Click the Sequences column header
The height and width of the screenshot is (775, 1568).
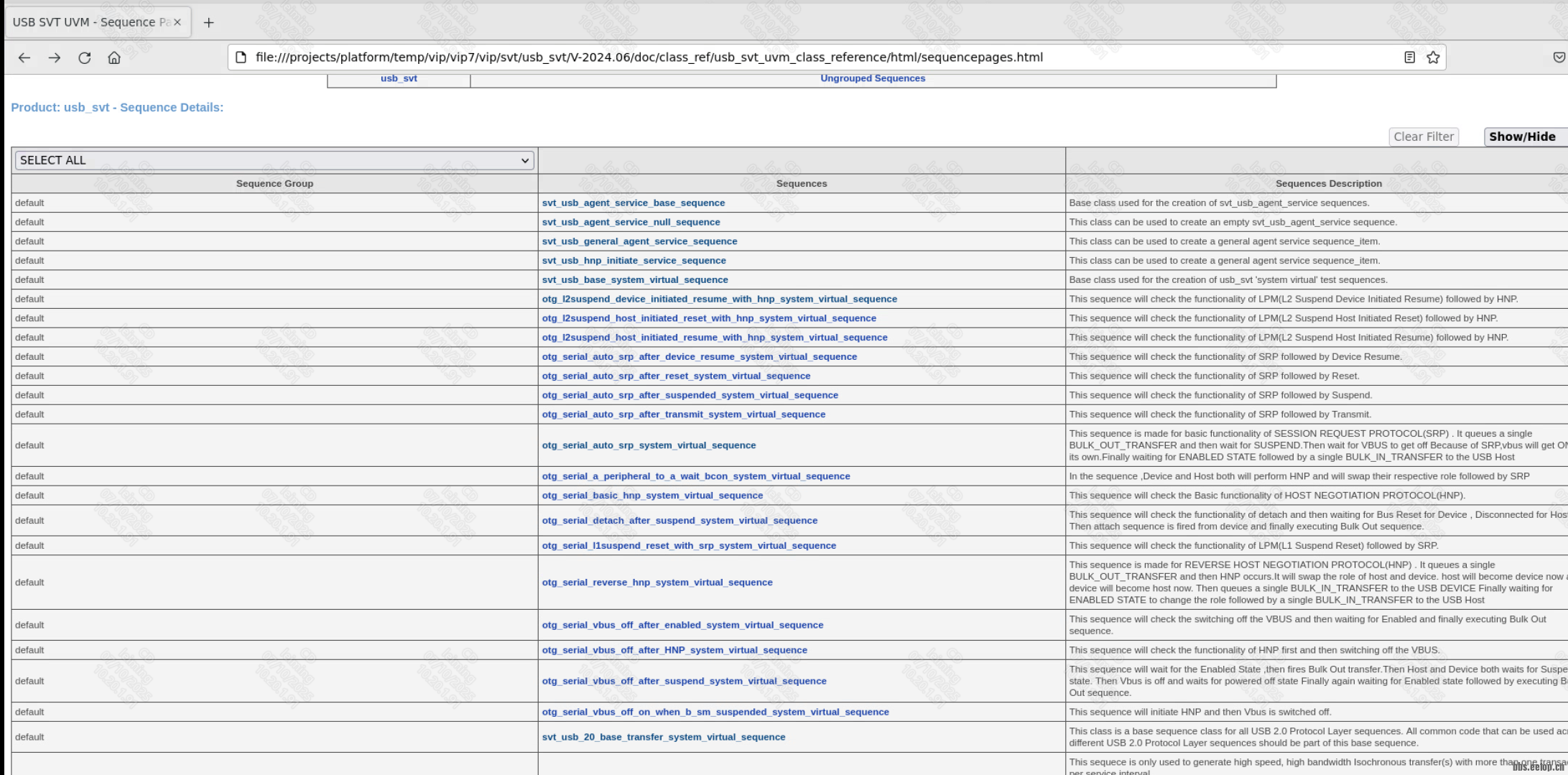802,184
